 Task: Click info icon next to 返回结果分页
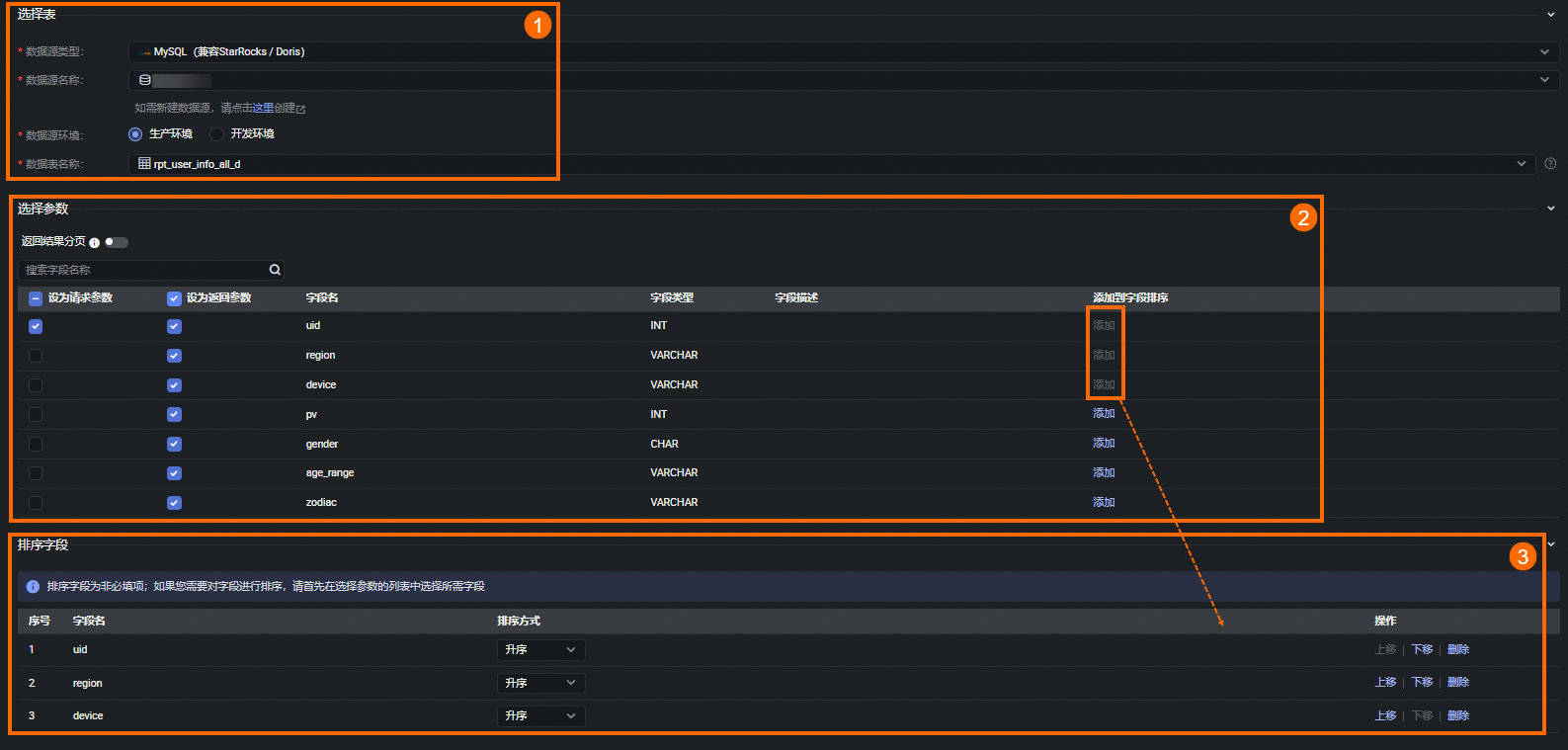[x=95, y=242]
